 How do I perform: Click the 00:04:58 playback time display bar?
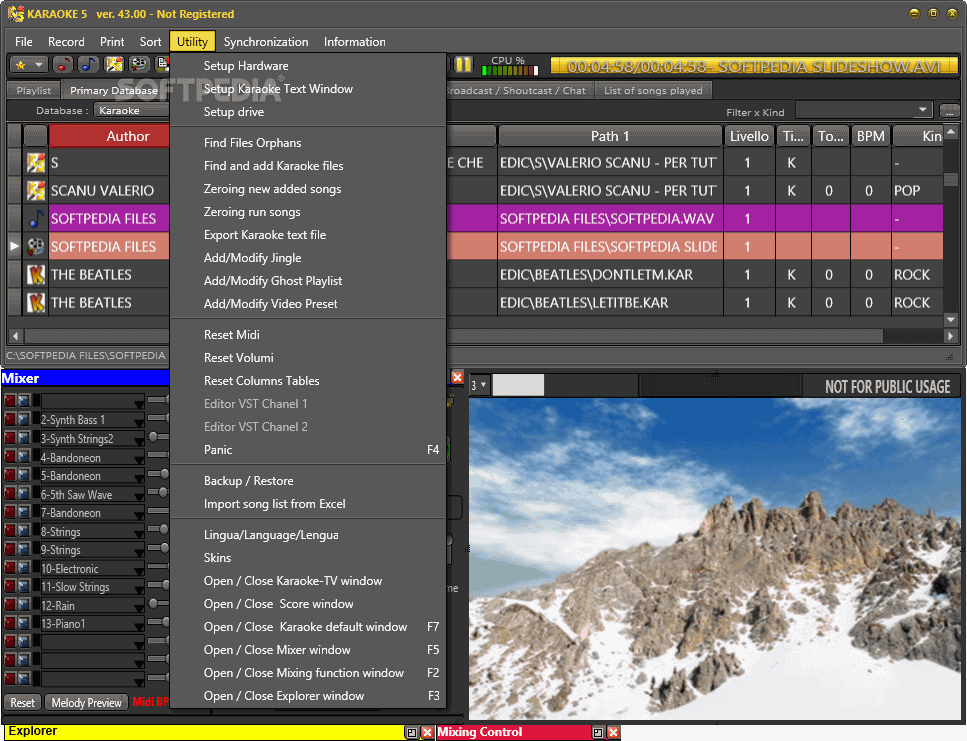[754, 66]
